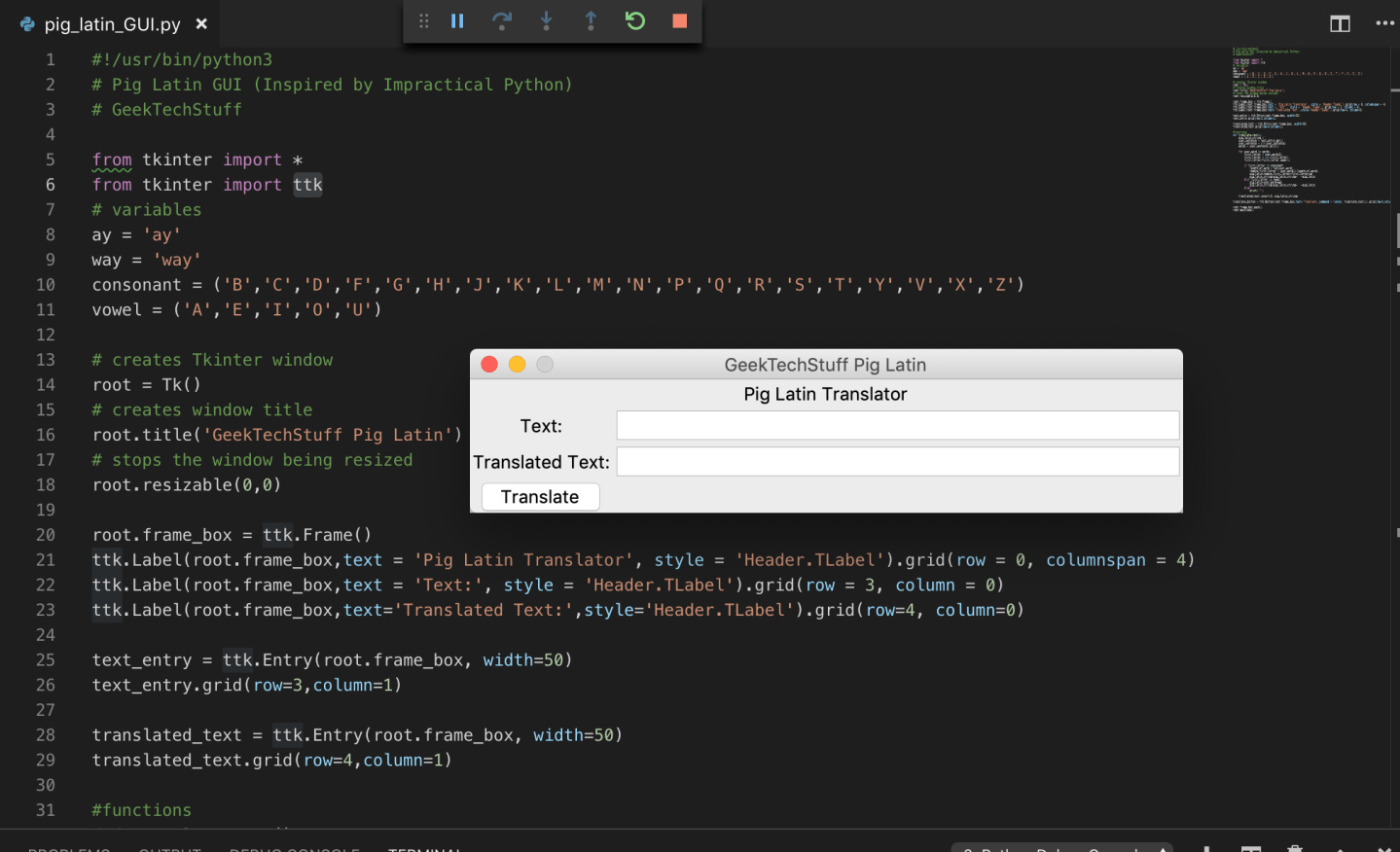Click the '# creates Tkinter window' comment

coord(212,360)
